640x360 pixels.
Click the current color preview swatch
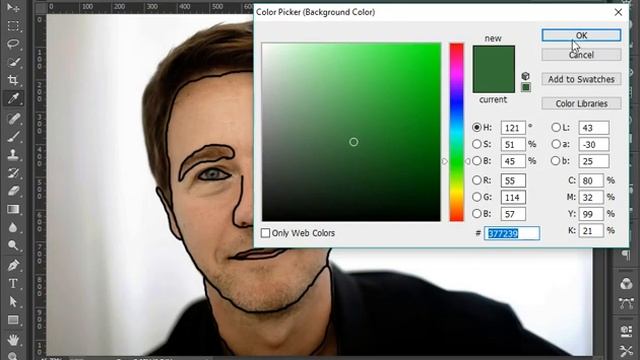pos(493,81)
